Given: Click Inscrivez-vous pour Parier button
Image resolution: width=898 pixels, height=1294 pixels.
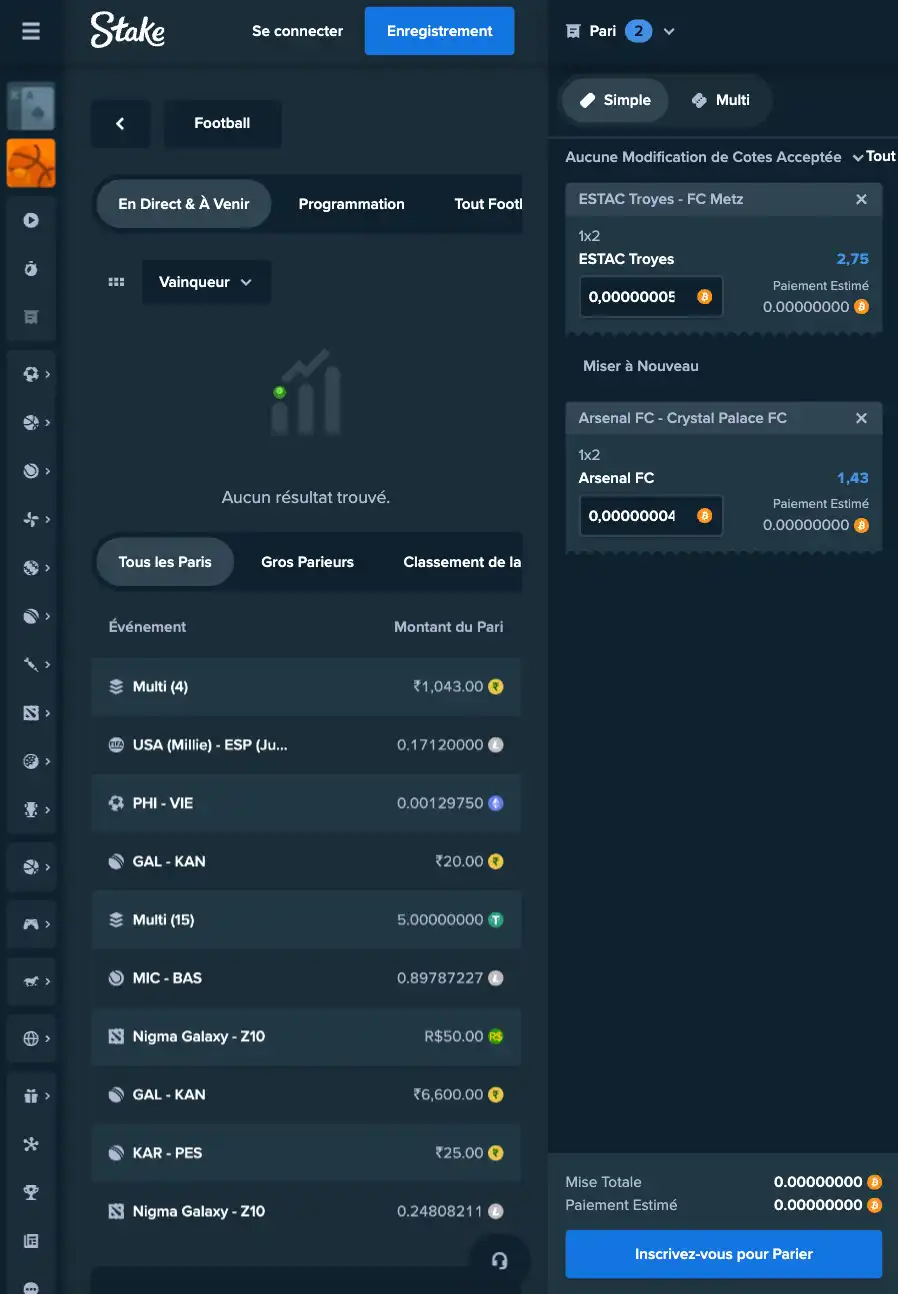Looking at the screenshot, I should point(724,1254).
